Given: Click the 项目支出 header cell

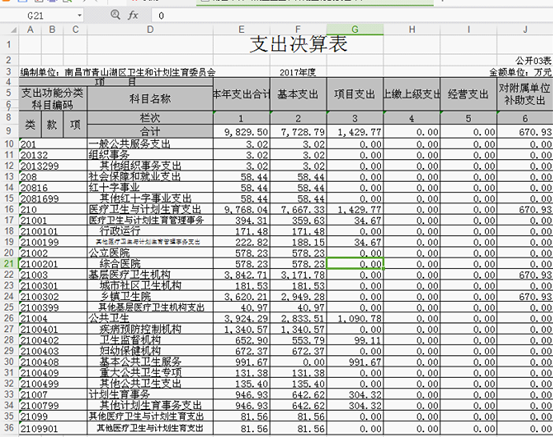Looking at the screenshot, I should [355, 94].
